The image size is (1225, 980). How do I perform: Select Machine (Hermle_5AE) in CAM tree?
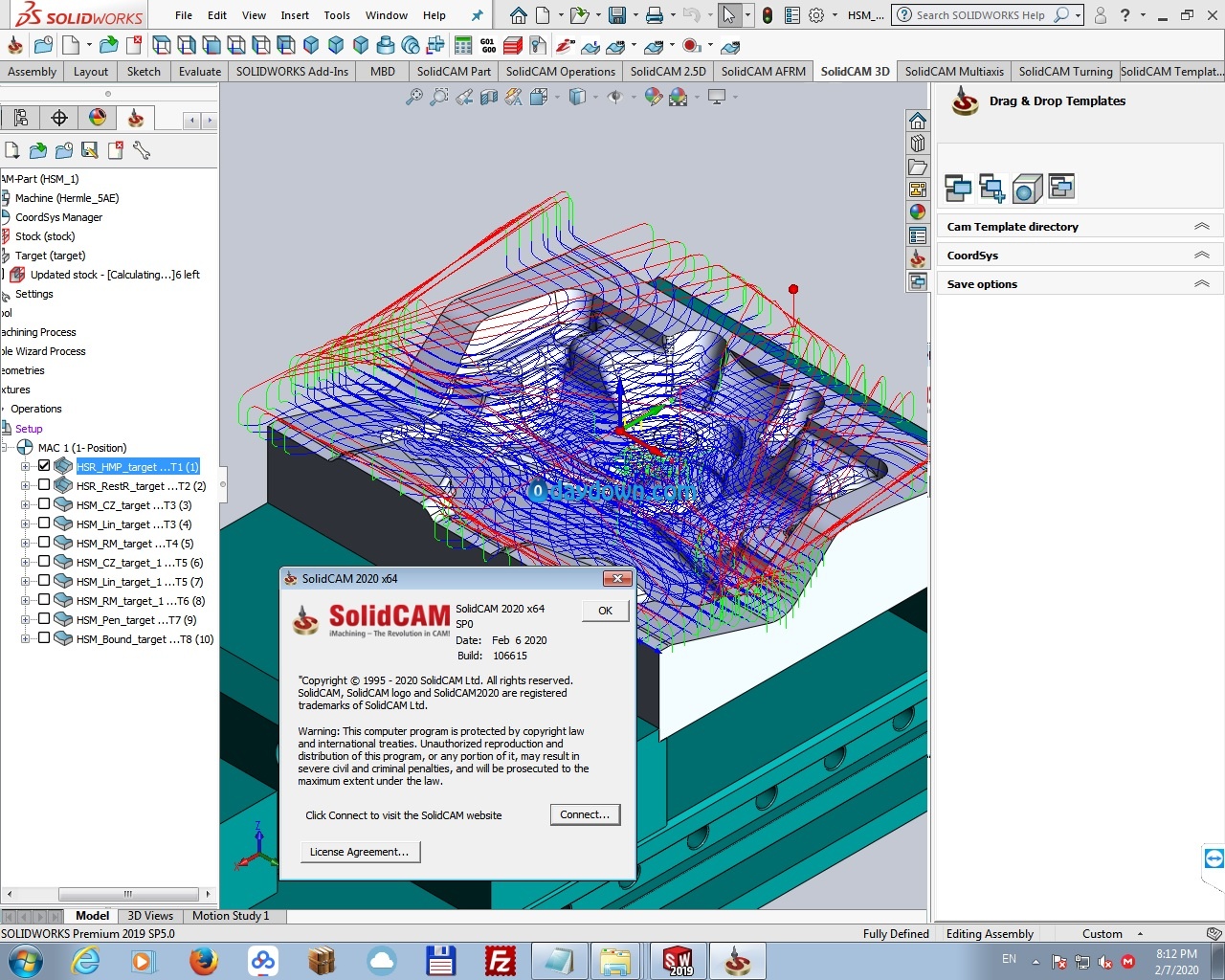[x=67, y=198]
